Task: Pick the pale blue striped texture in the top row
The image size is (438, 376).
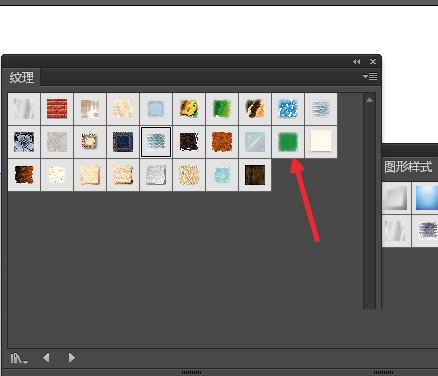Action: click(x=321, y=109)
